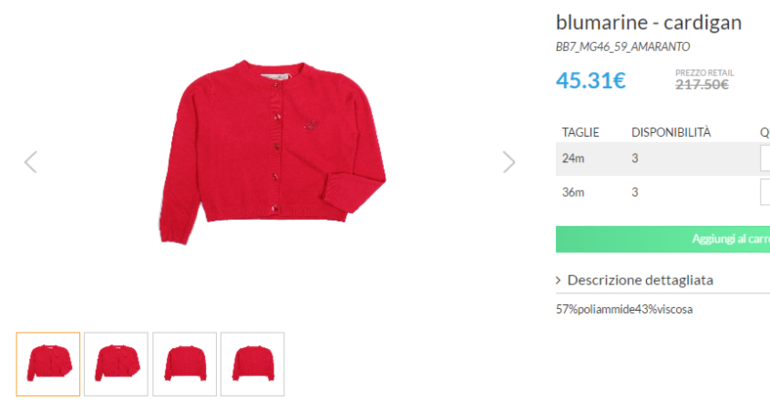
Task: Advance to the next product image
Action: pos(509,162)
